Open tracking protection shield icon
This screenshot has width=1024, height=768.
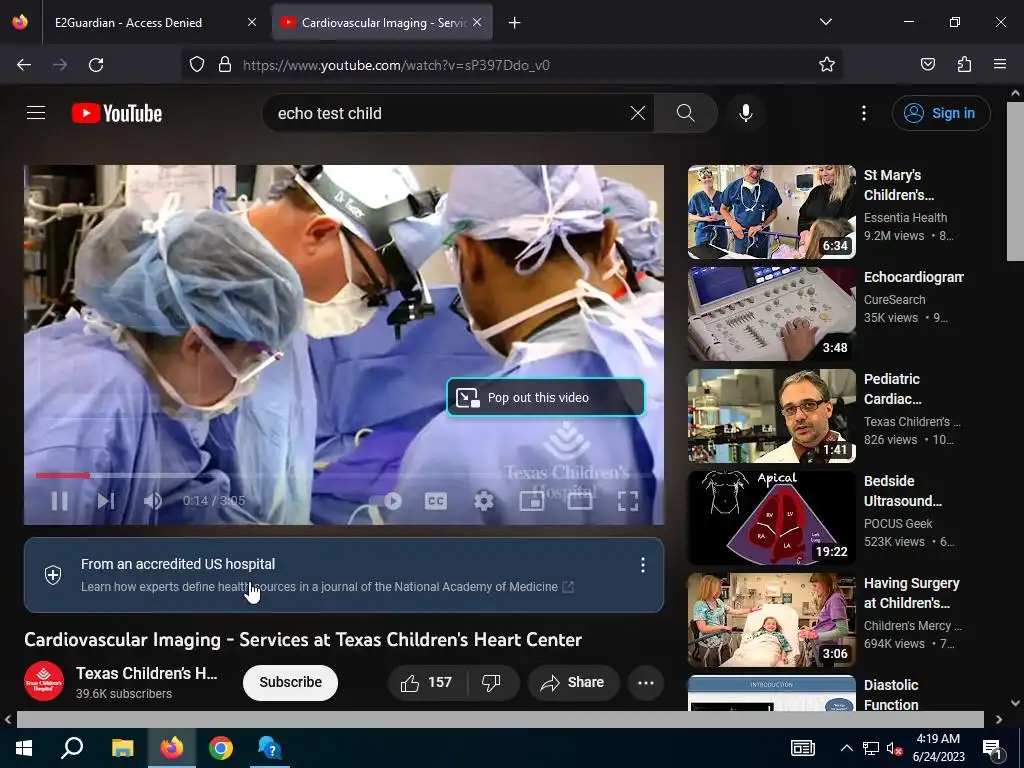(197, 65)
